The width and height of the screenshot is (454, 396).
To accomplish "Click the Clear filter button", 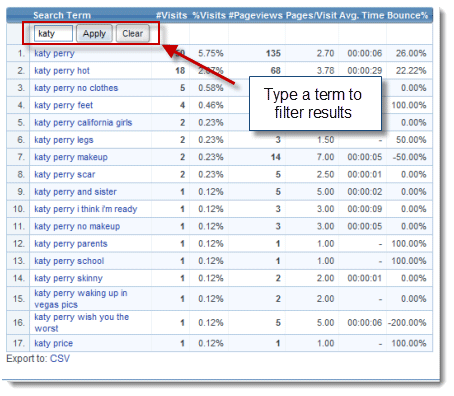I will point(132,34).
